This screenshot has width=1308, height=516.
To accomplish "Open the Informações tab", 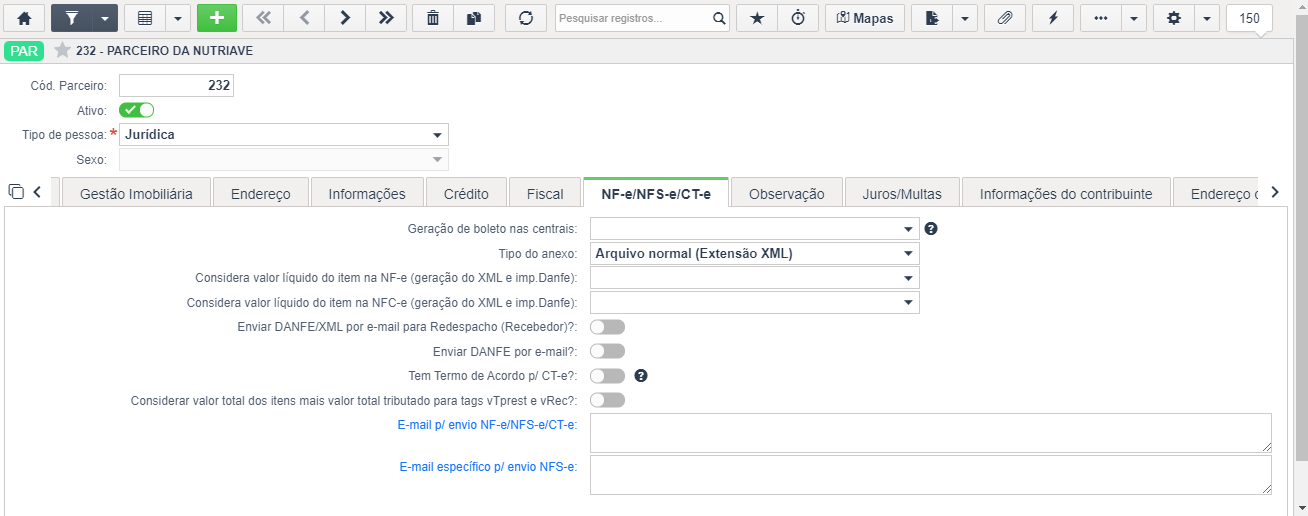I will point(367,194).
